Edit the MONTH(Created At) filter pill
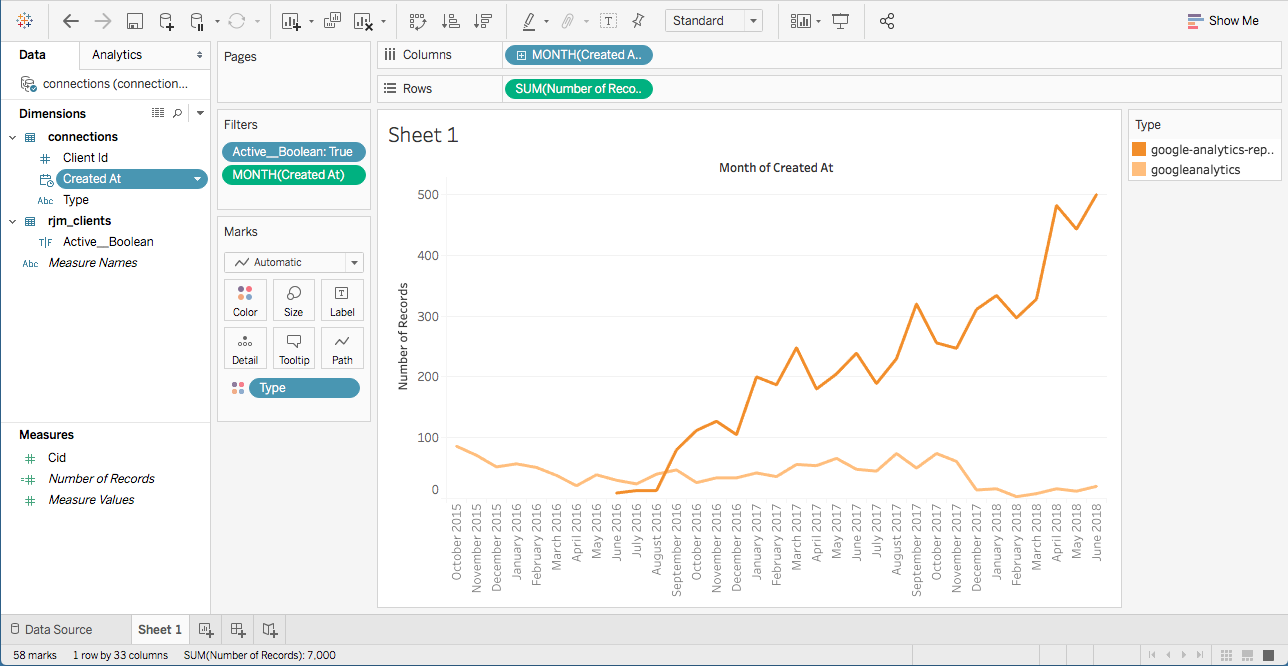Screen dimensions: 1288x666 pyautogui.click(x=293, y=175)
